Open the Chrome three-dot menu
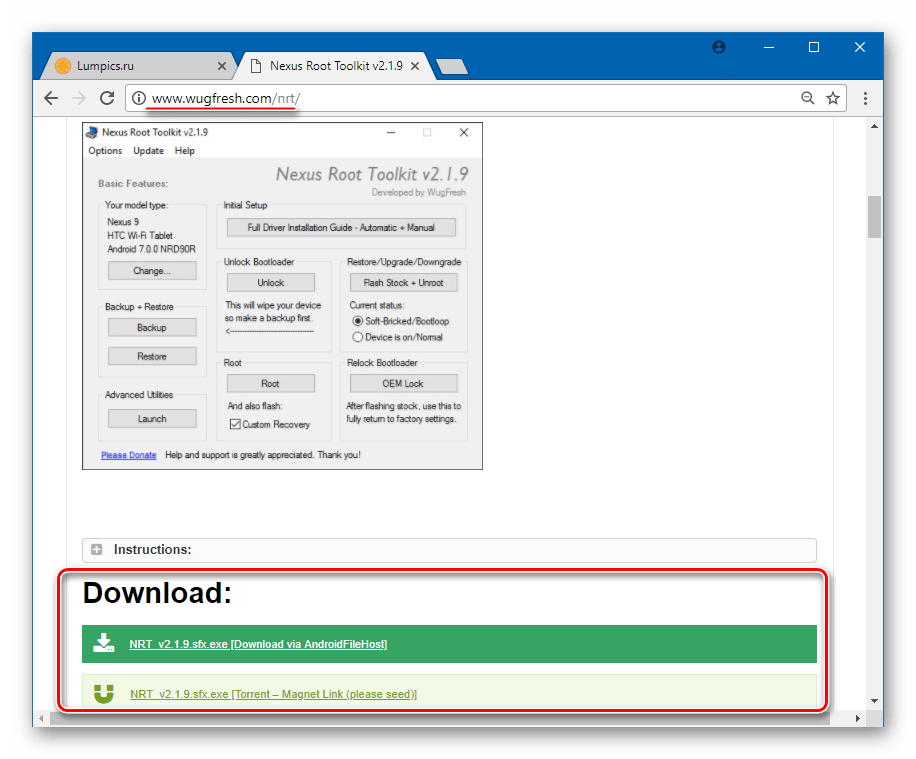This screenshot has height=759, width=916. (865, 98)
